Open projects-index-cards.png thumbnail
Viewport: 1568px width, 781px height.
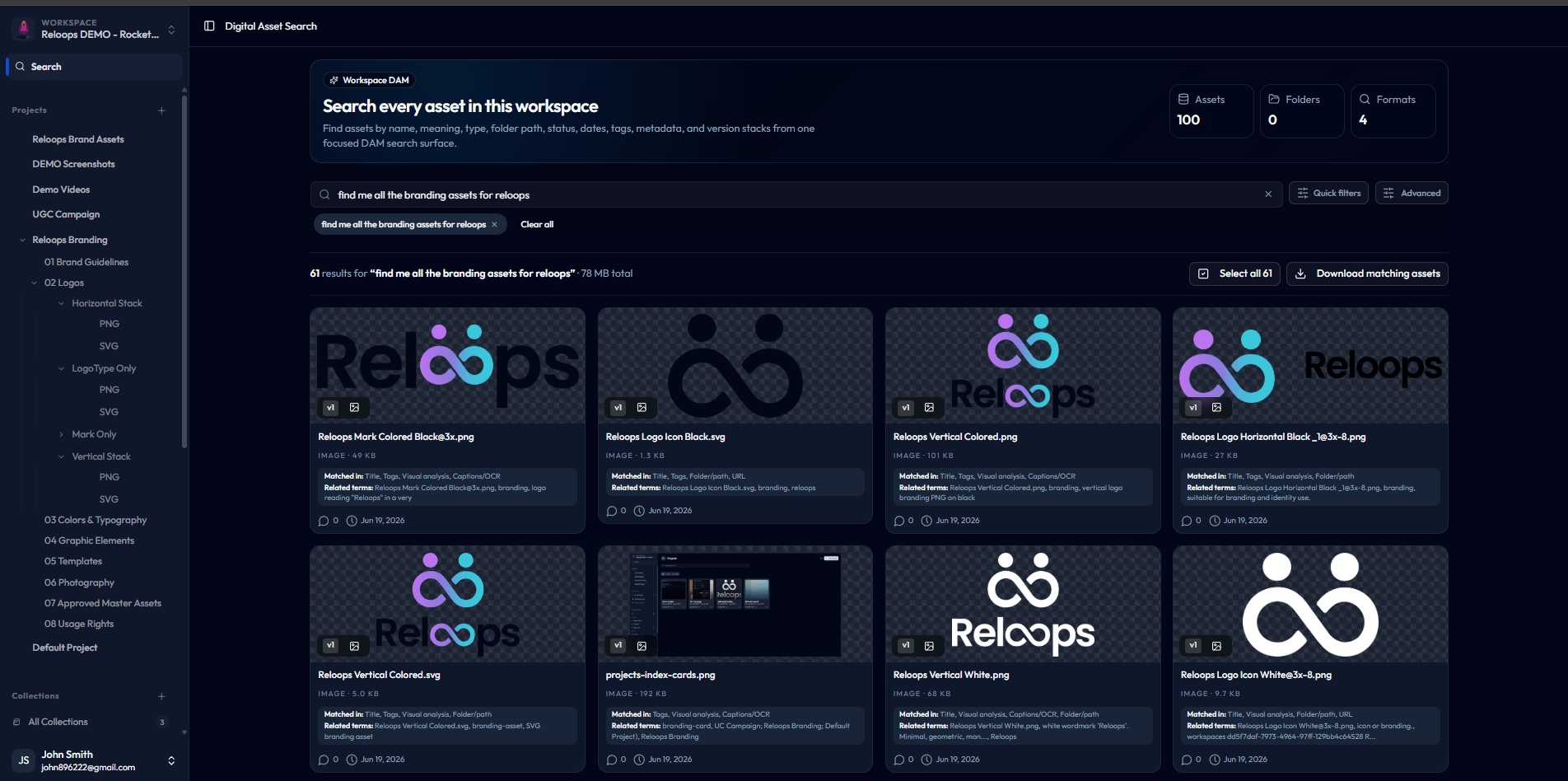pos(735,604)
